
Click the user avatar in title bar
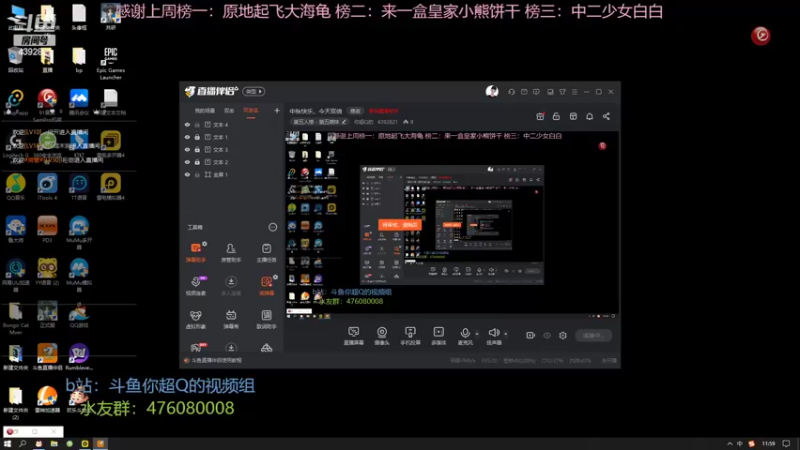492,91
